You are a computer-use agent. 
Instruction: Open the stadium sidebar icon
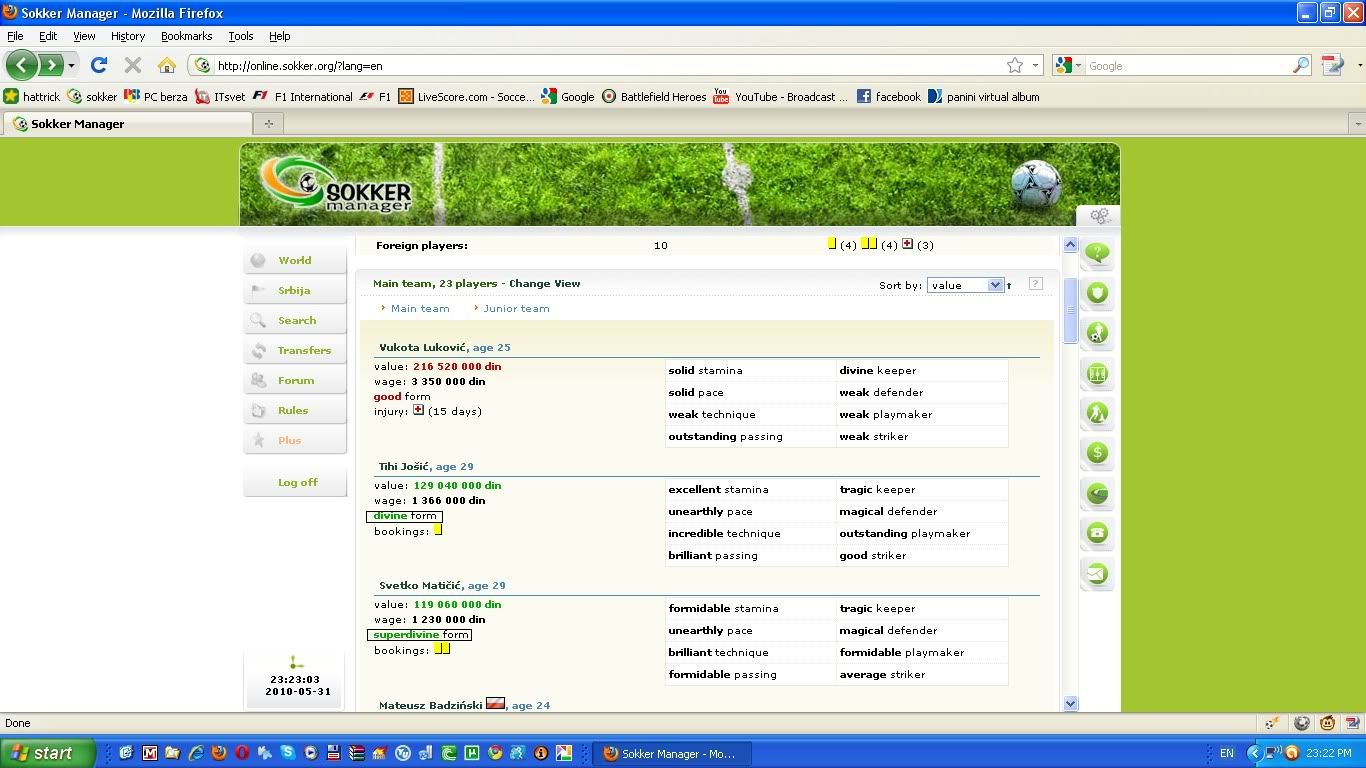pyautogui.click(x=1098, y=493)
